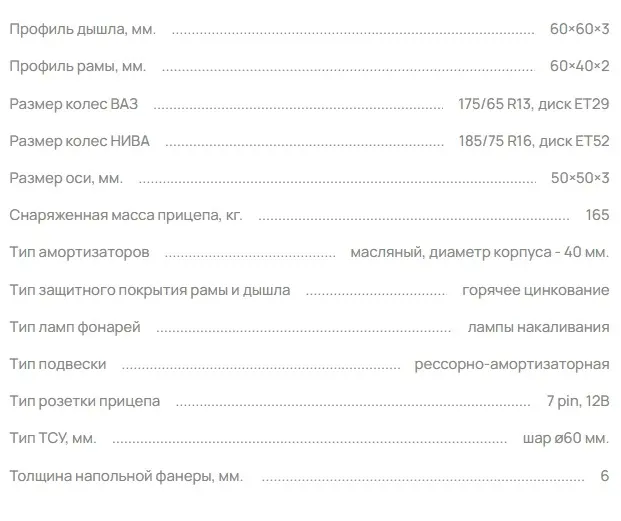Select the 'лампы накаливания' lamp type value
Viewport: 621px width, 521px height.
538,327
